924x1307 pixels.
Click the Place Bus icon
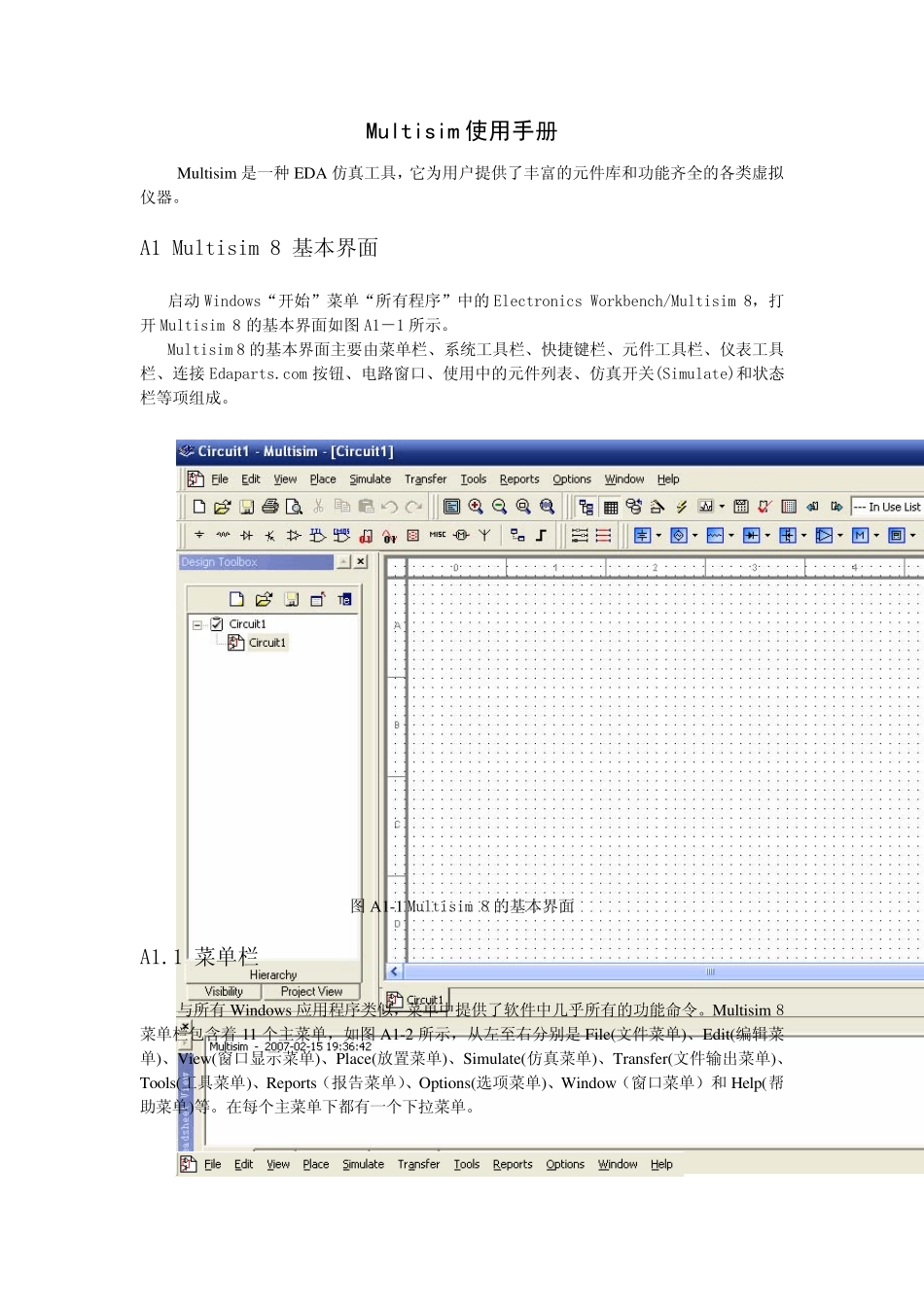coord(541,535)
